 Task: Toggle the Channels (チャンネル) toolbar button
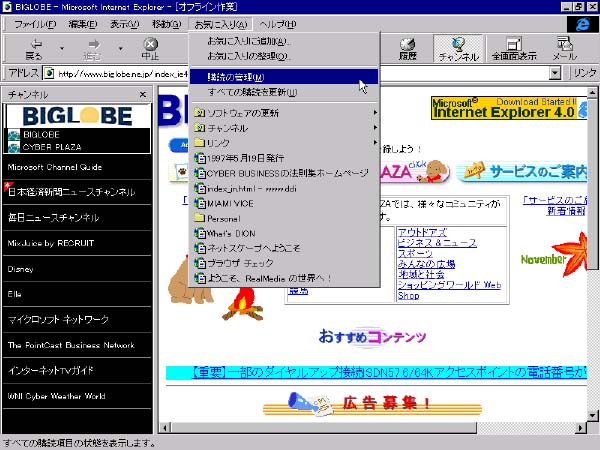459,49
